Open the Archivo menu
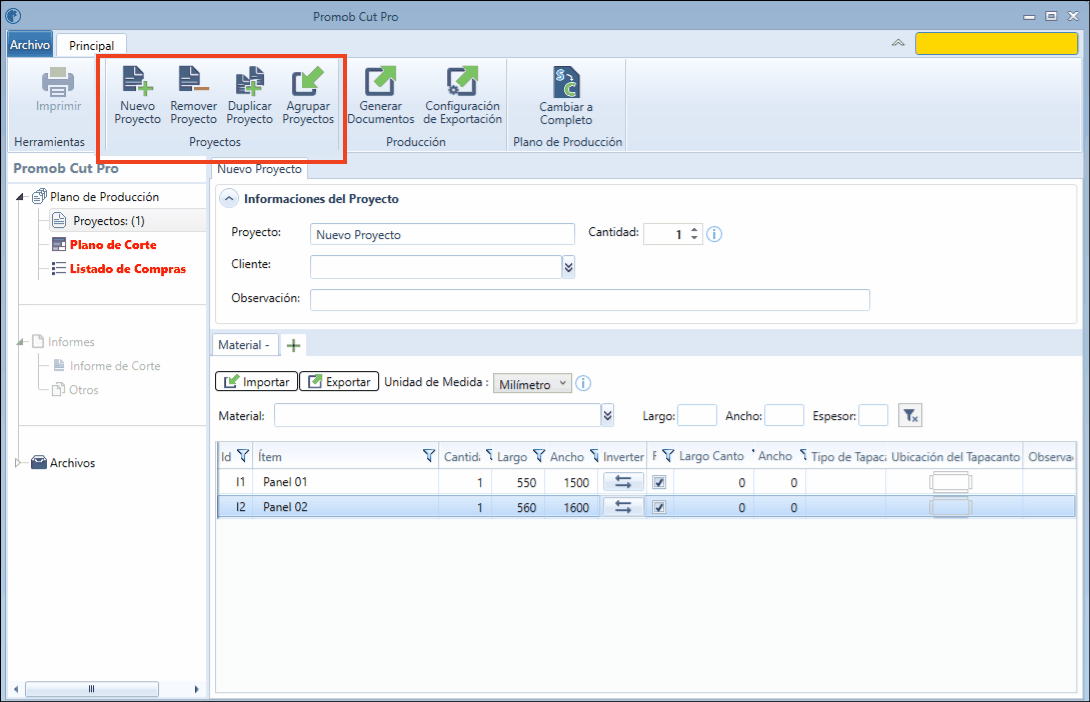 tap(30, 44)
